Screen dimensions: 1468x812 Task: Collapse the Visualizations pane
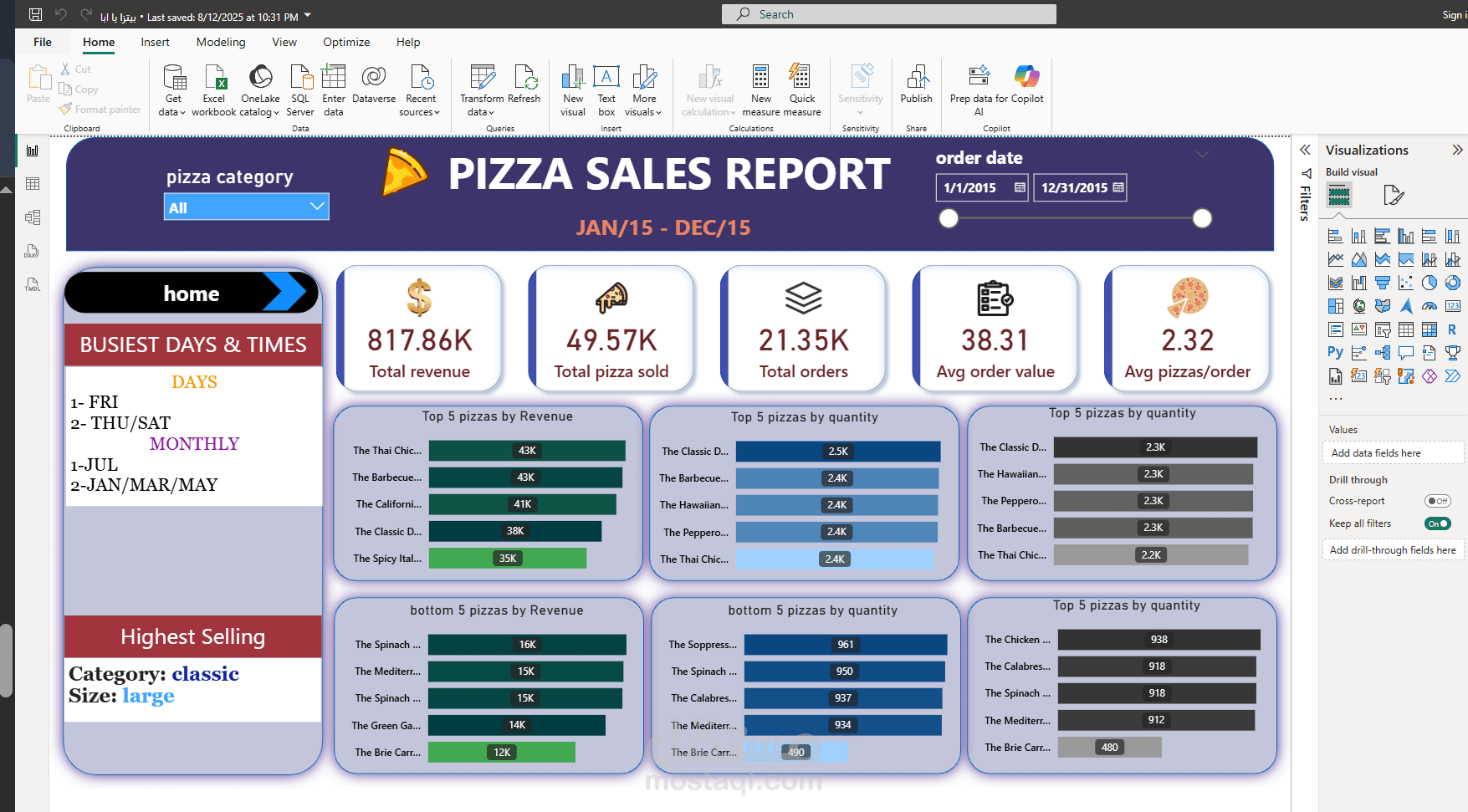1457,150
